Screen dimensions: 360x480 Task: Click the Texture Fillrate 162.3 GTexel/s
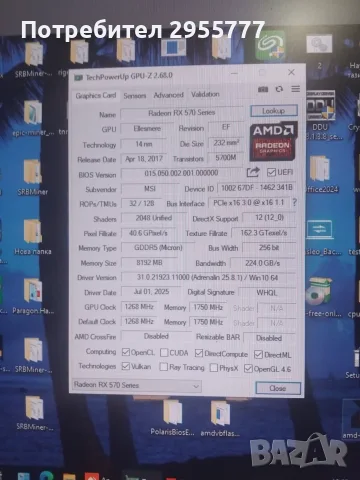[264, 233]
